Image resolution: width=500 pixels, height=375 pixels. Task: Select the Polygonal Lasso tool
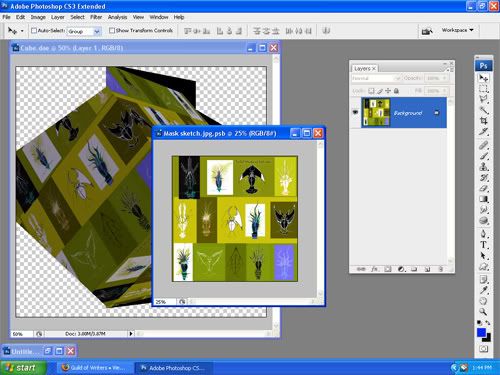[483, 99]
